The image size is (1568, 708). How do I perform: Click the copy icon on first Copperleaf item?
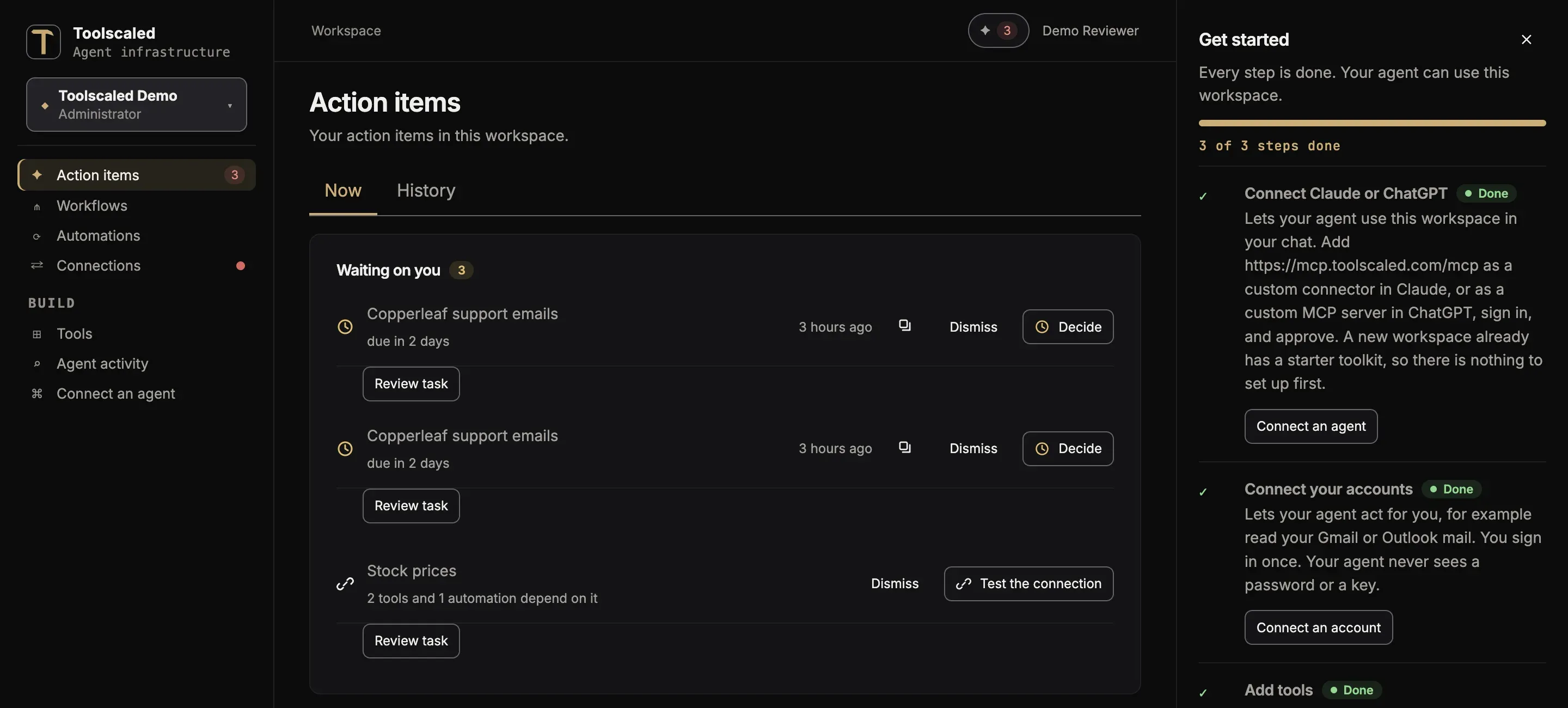click(905, 326)
